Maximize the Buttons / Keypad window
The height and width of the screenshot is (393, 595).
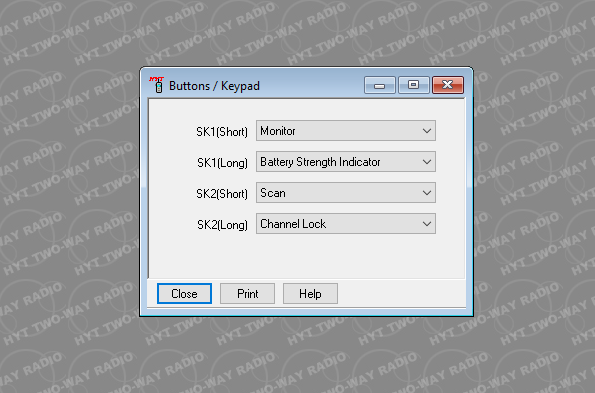[x=414, y=85]
